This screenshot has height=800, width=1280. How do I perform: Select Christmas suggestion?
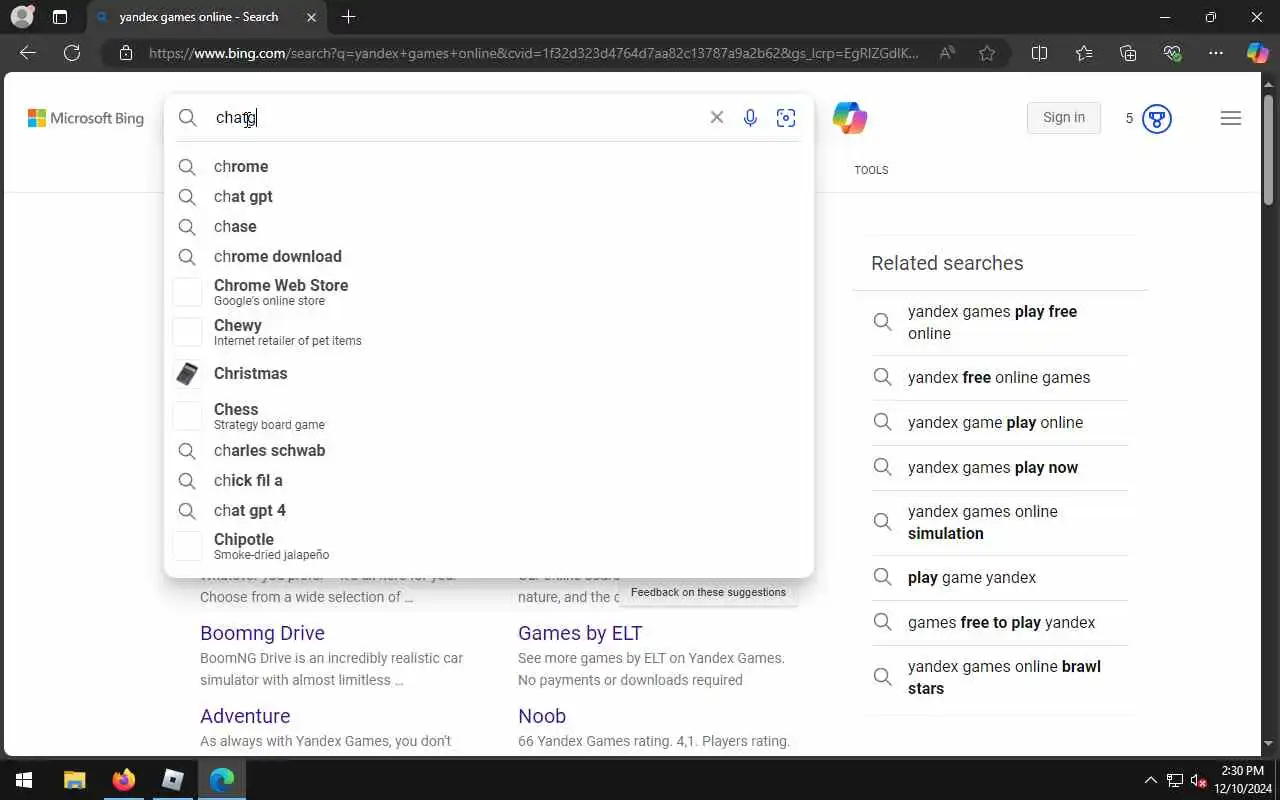coord(489,373)
